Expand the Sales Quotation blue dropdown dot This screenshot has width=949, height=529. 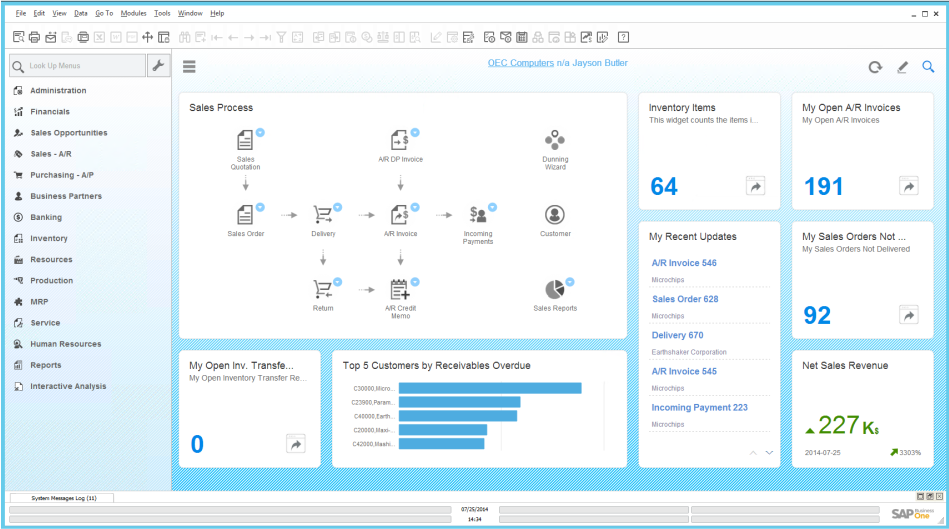260,133
